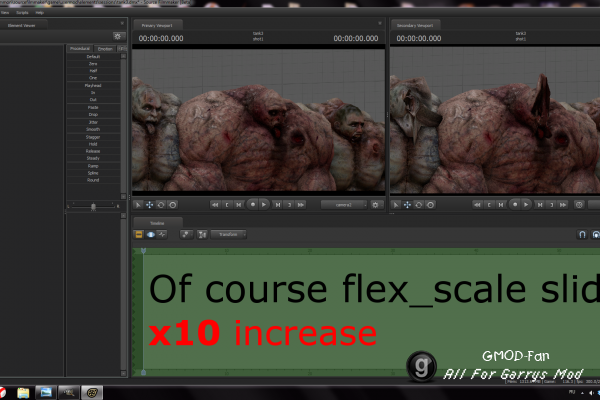The image size is (600, 400).
Task: Open the camera2 camera dropdown
Action: tap(344, 205)
